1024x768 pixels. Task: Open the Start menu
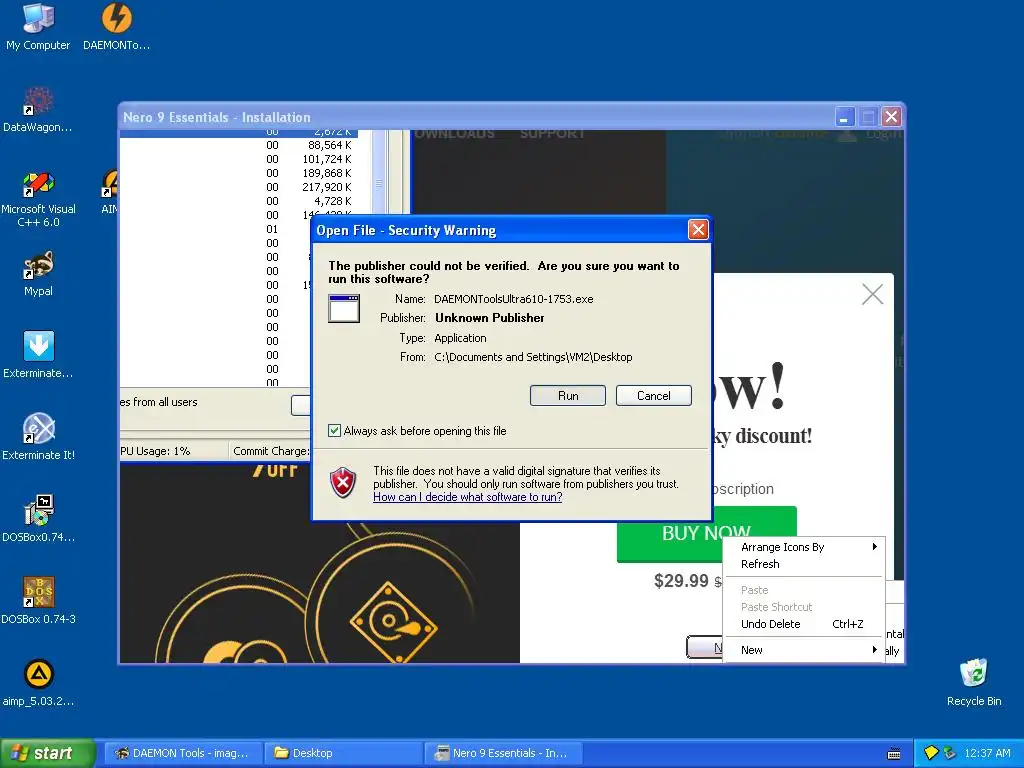point(47,754)
